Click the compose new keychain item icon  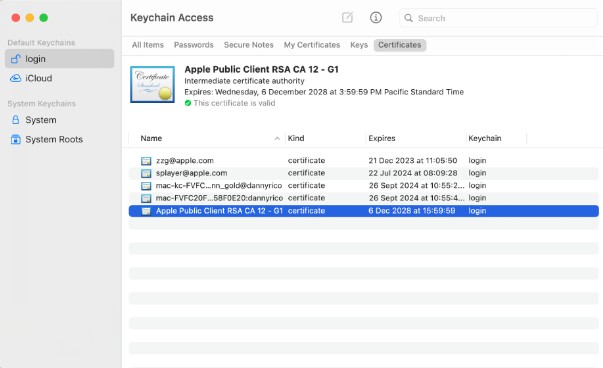[347, 17]
